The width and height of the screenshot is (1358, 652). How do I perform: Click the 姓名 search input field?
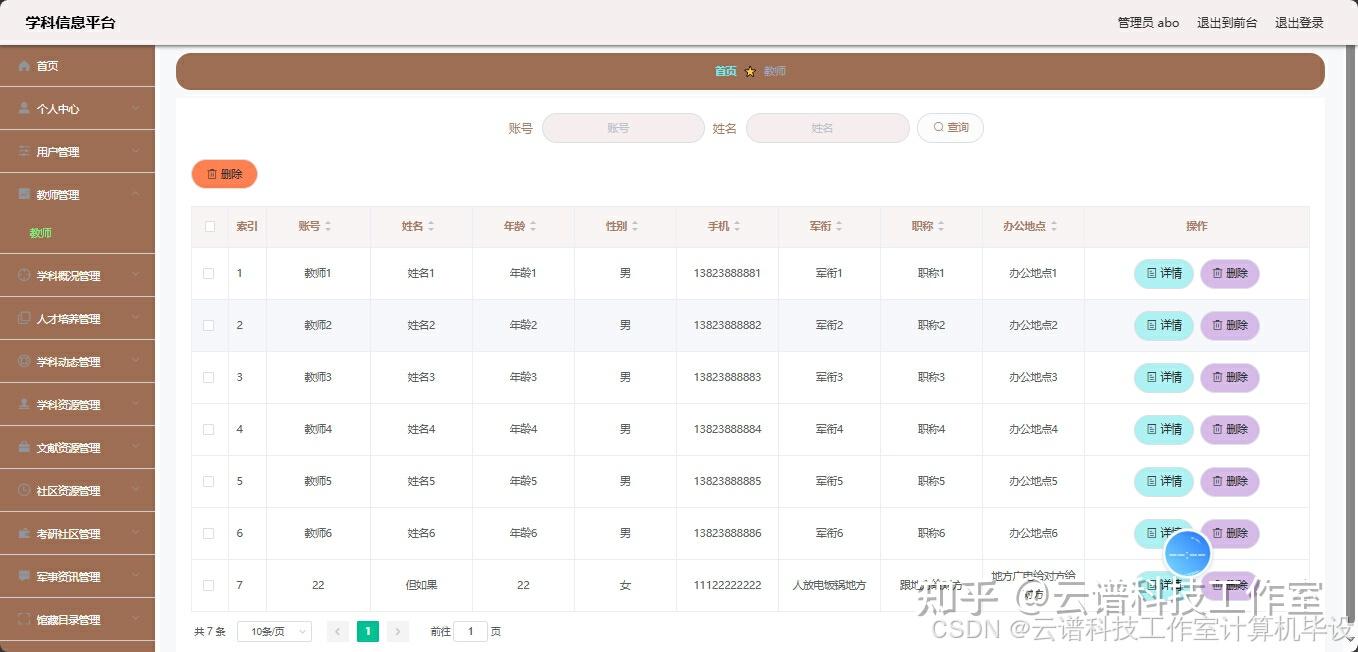[828, 128]
